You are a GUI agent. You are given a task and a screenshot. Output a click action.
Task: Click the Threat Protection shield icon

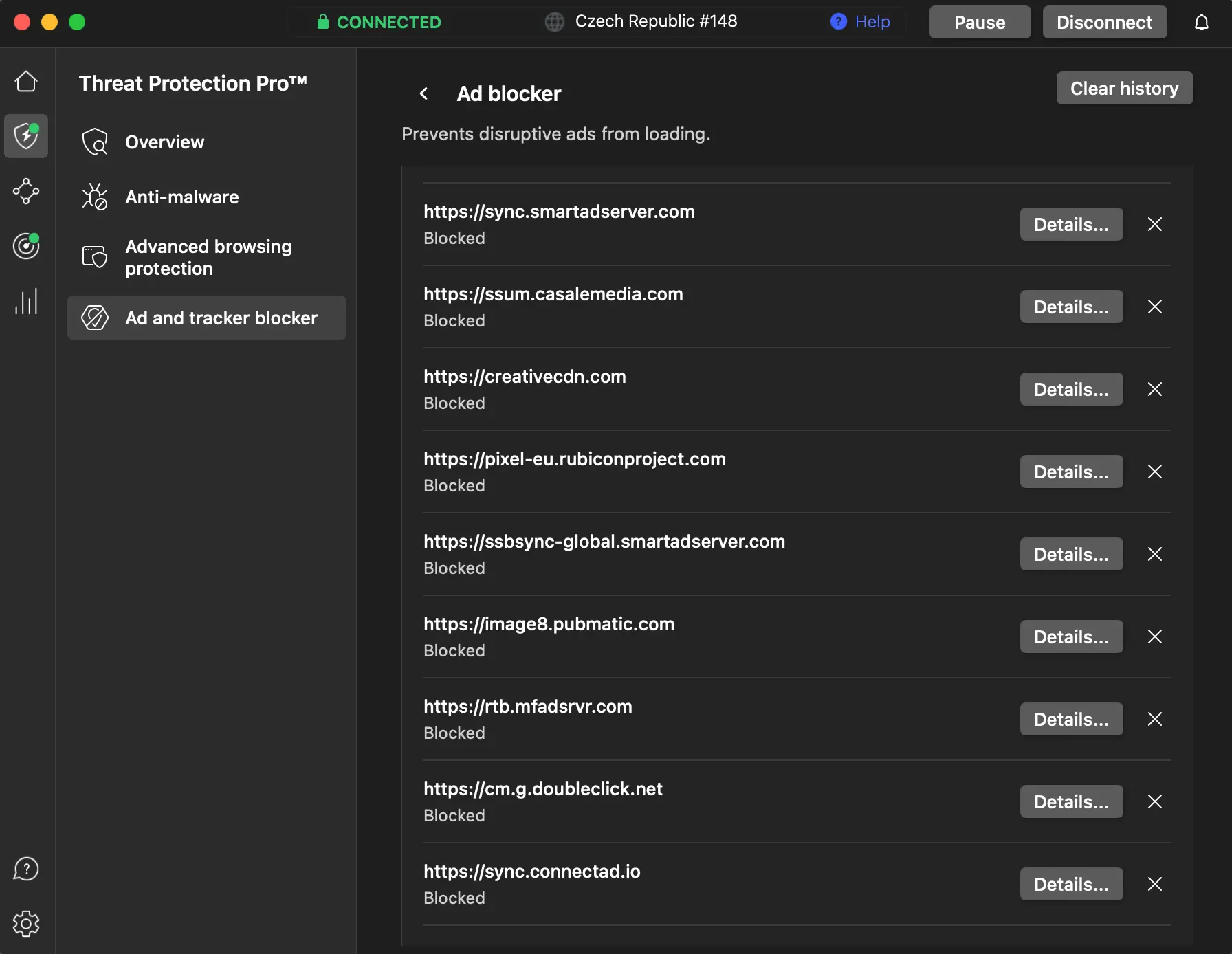26,136
